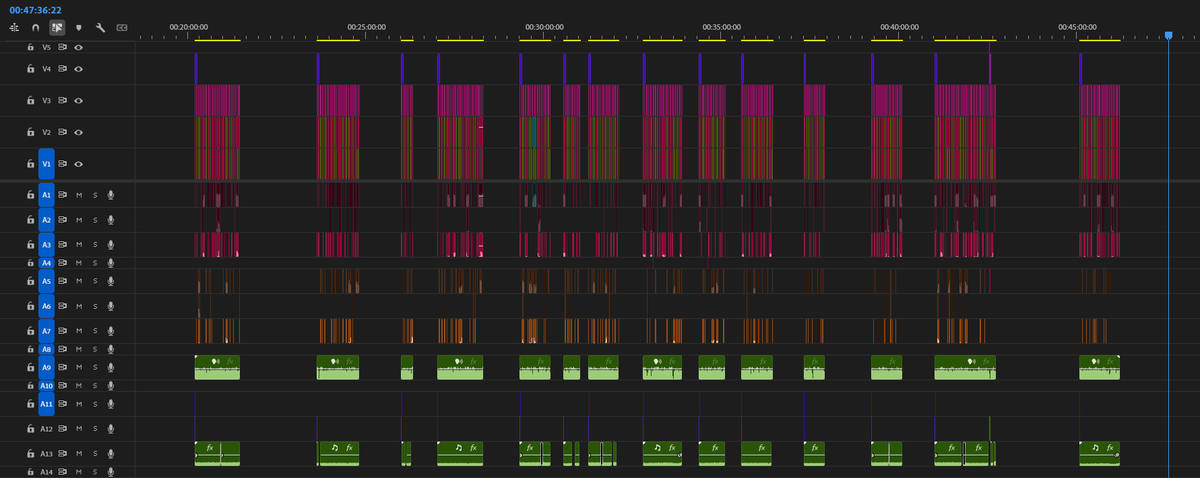
Task: Toggle sync lock on track A3
Action: pyautogui.click(x=62, y=244)
